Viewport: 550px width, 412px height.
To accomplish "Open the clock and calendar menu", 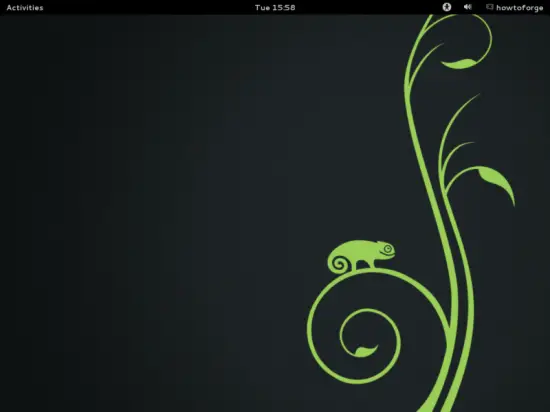I will pyautogui.click(x=275, y=7).
